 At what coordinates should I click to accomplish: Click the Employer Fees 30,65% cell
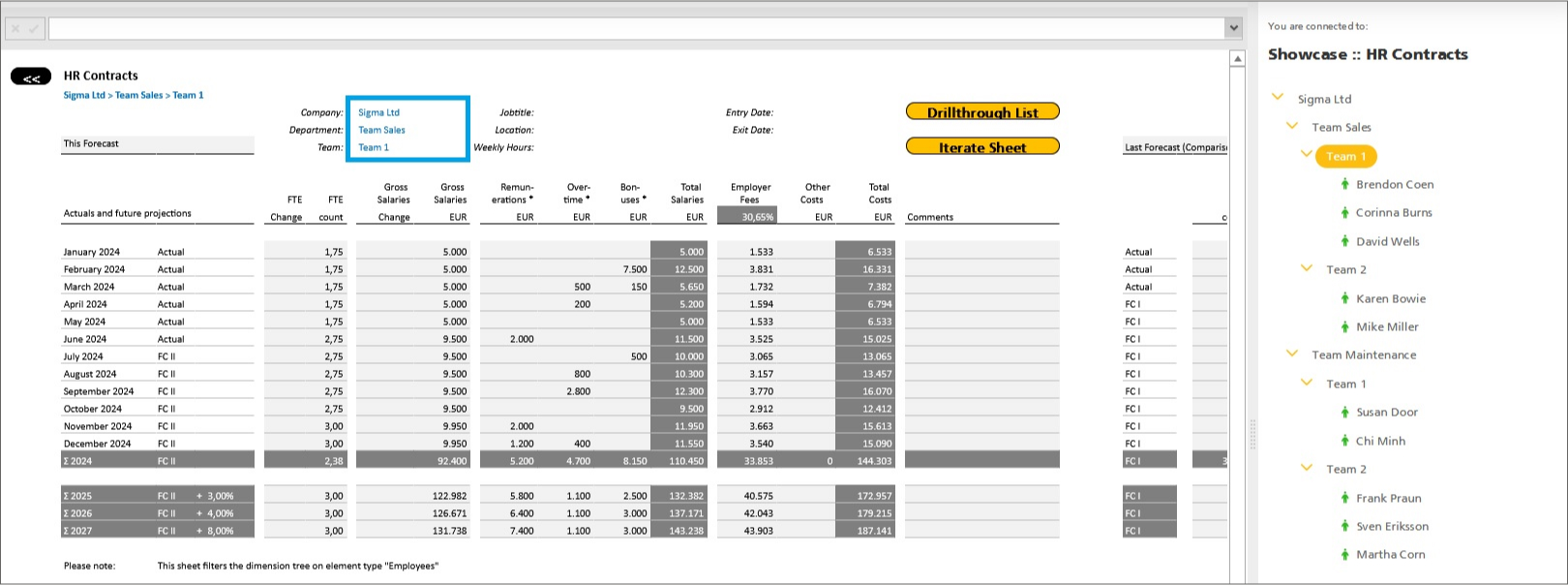pos(746,217)
